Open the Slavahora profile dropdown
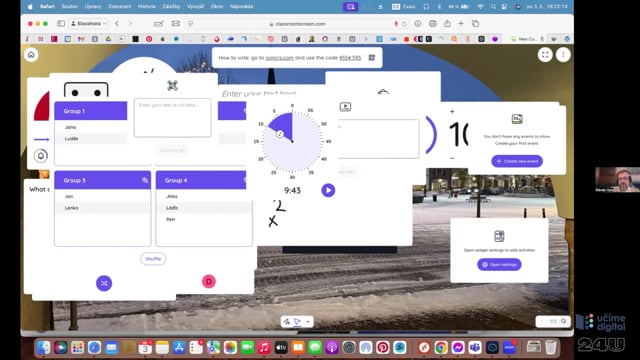Screen dimensions: 640x360 (x=89, y=24)
